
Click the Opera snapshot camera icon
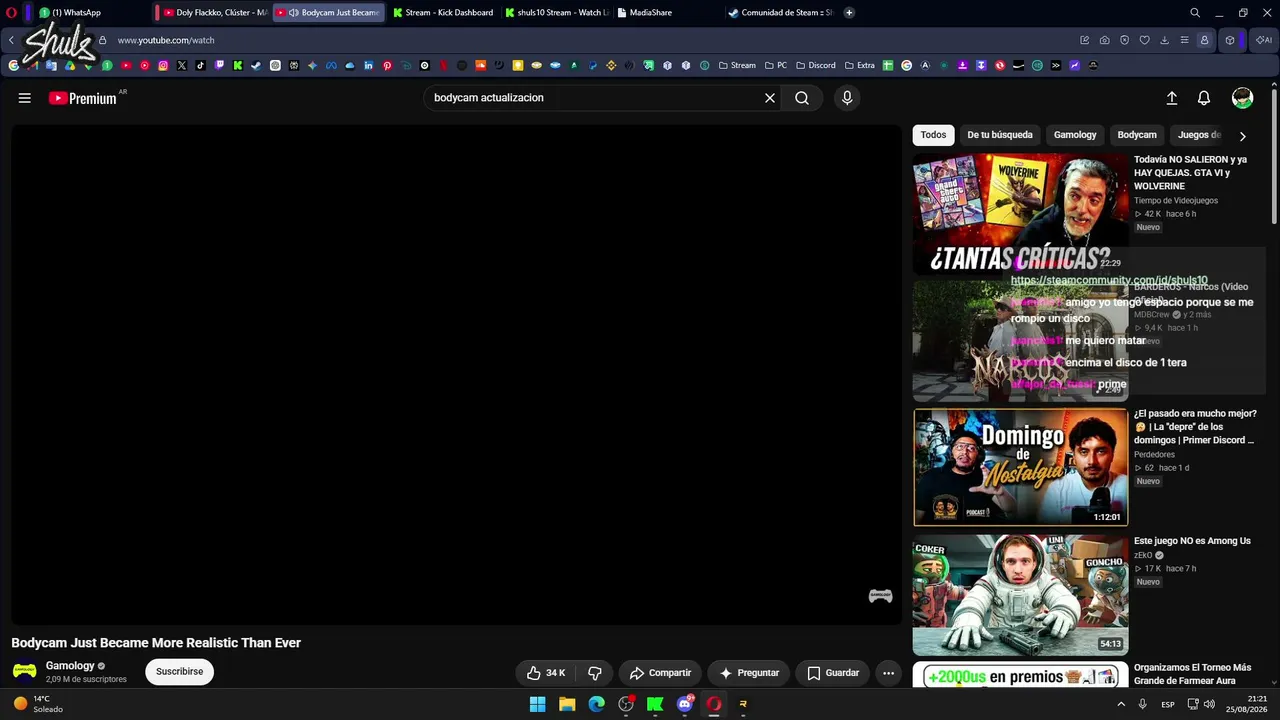1104,40
